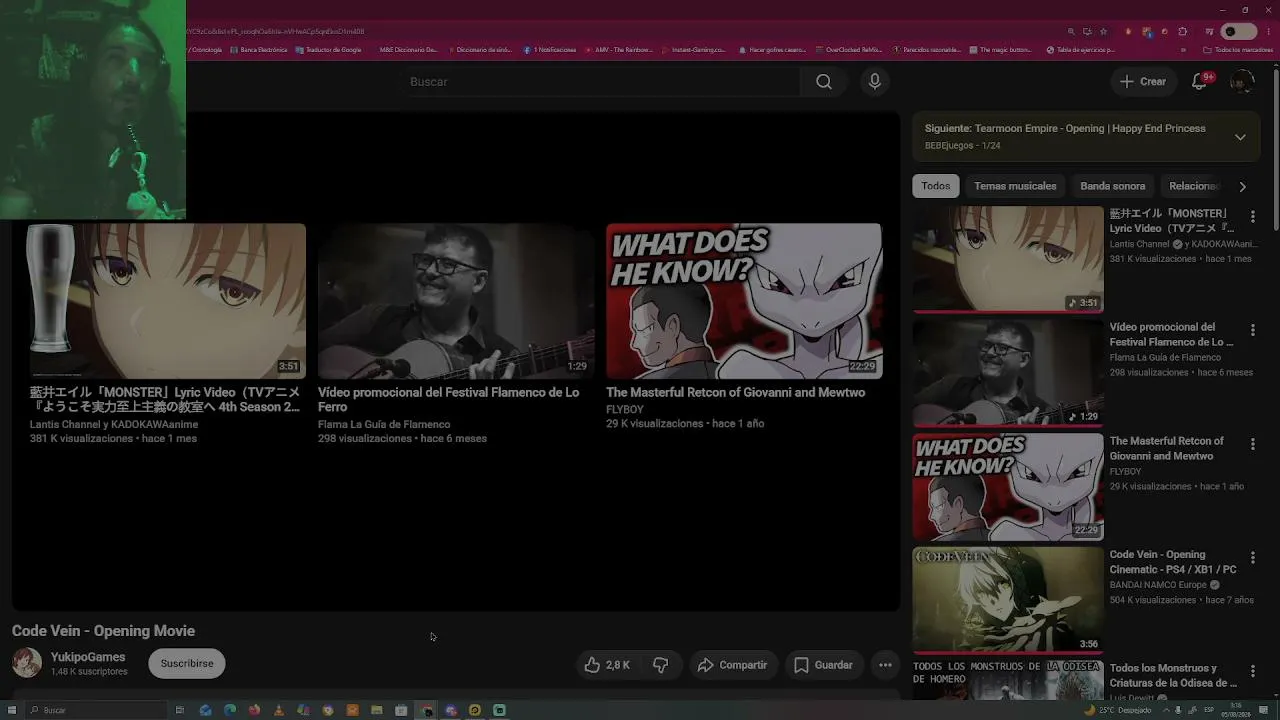Open the What Does He Know end-screen thumbnail
The width and height of the screenshot is (1280, 720).
[x=744, y=301]
